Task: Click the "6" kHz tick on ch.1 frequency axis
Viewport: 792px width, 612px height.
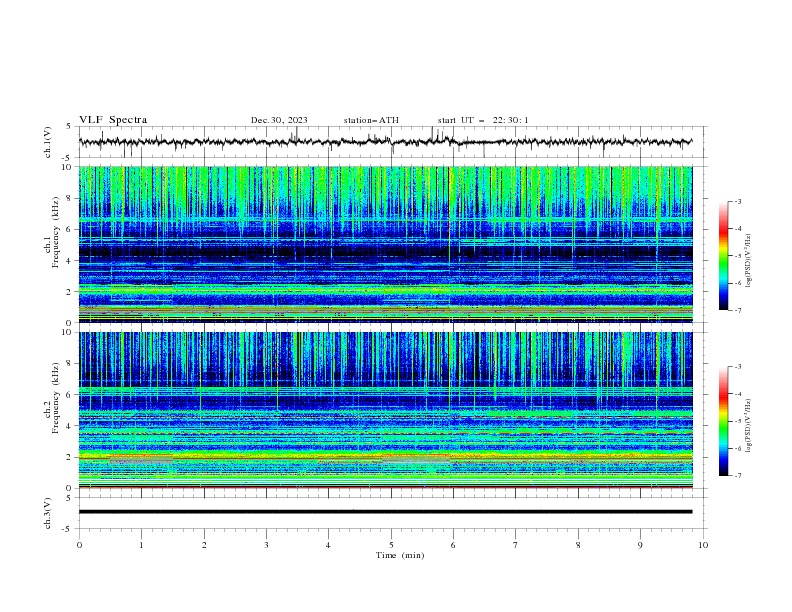Action: click(x=69, y=229)
